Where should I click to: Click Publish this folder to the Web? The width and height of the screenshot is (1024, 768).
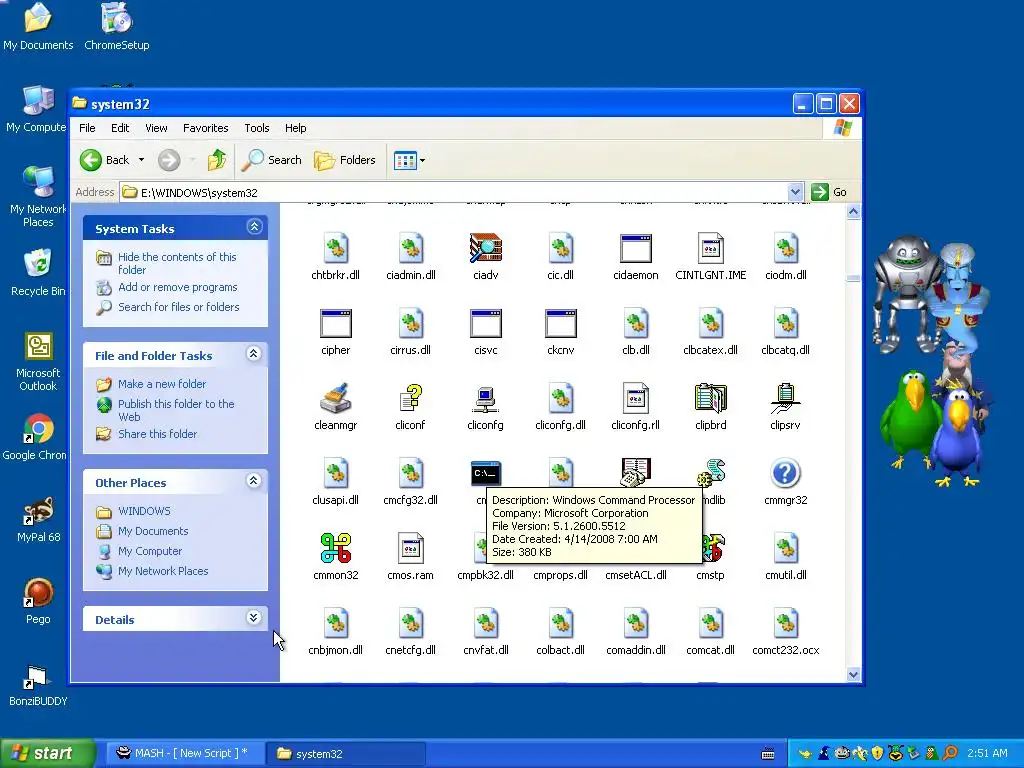pos(176,410)
